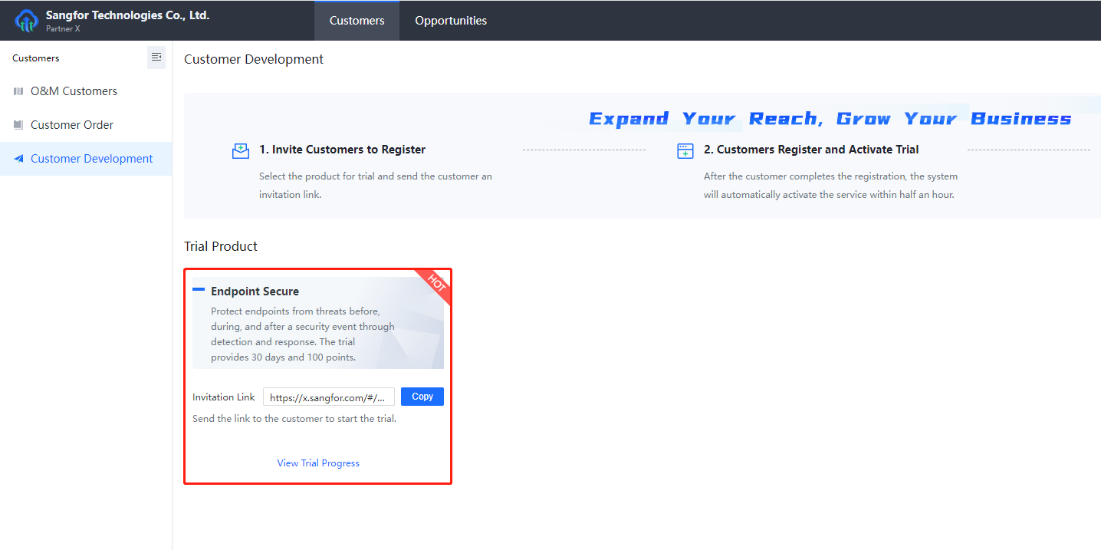Select Customer Order in the sidebar
1101x550 pixels.
coord(71,125)
